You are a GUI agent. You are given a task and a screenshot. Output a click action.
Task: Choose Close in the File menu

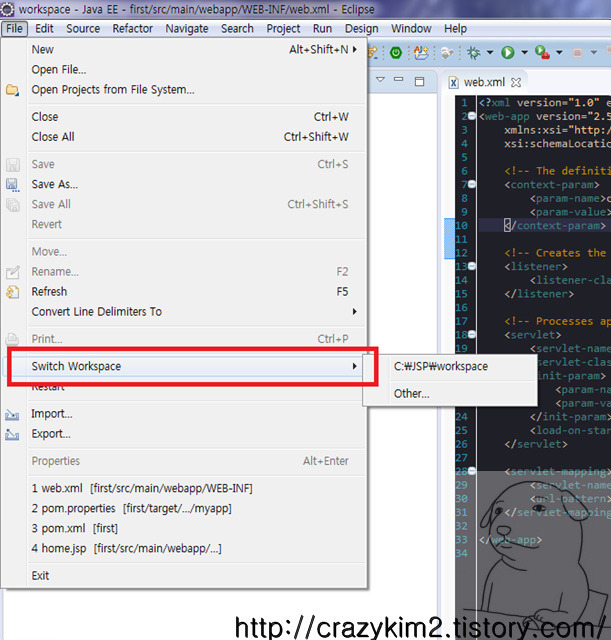pyautogui.click(x=184, y=117)
